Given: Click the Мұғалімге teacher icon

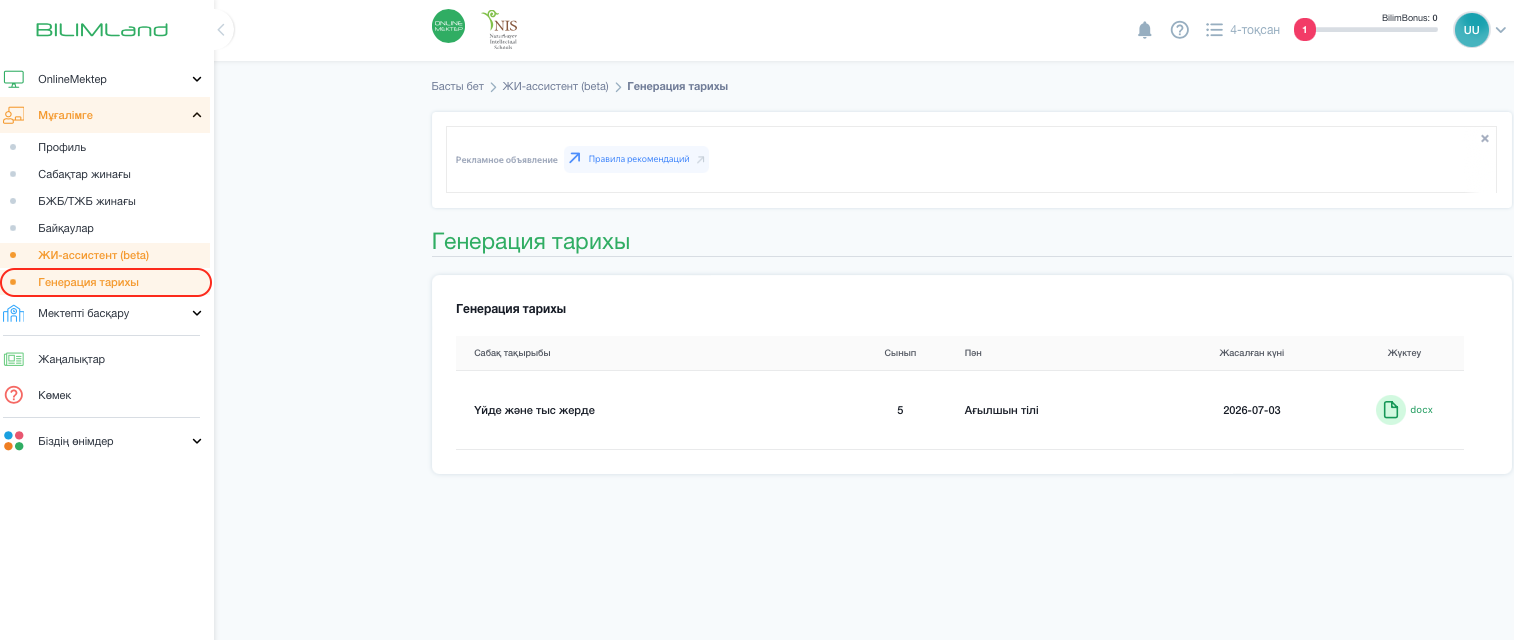Looking at the screenshot, I should coord(14,115).
